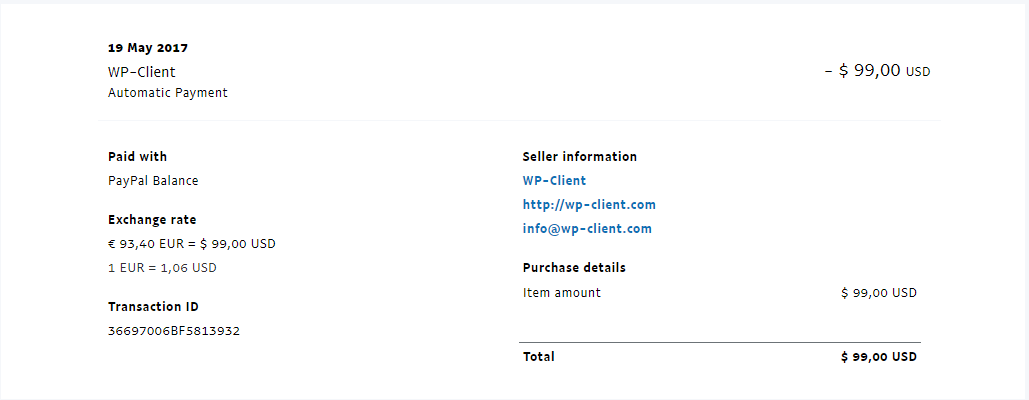Click the Seller information heading
Image resolution: width=1029 pixels, height=400 pixels.
[579, 157]
